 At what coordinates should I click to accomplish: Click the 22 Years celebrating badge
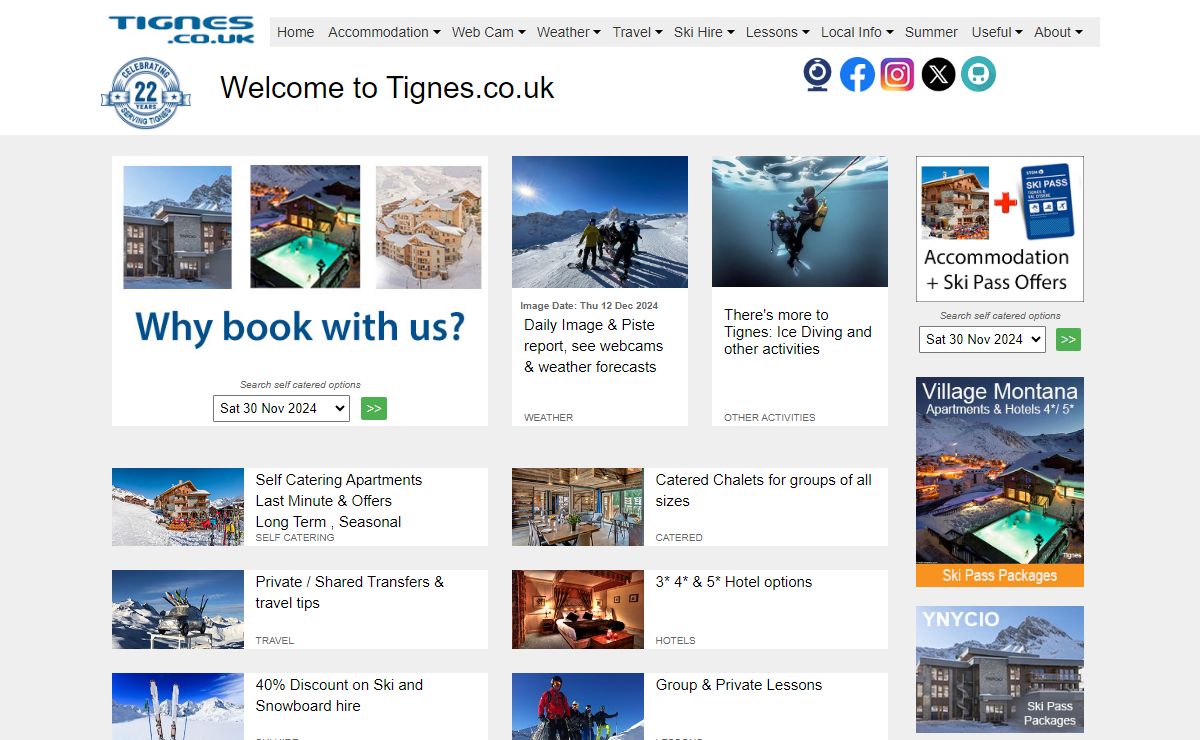click(146, 94)
